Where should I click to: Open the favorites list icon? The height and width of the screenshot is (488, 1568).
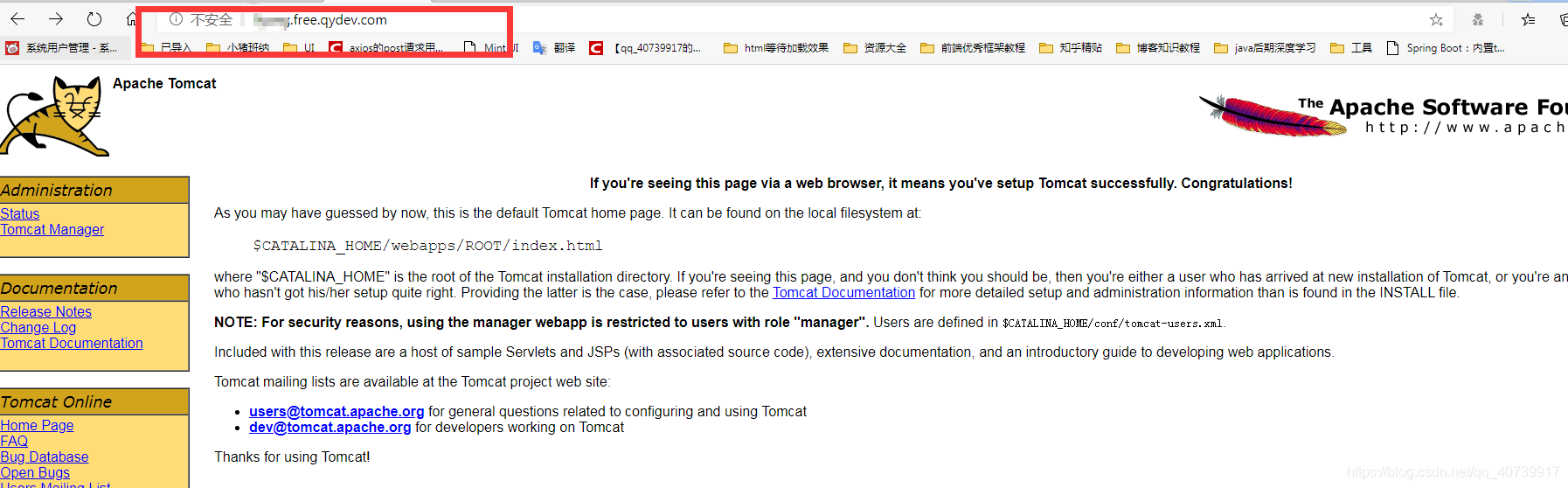click(x=1528, y=19)
